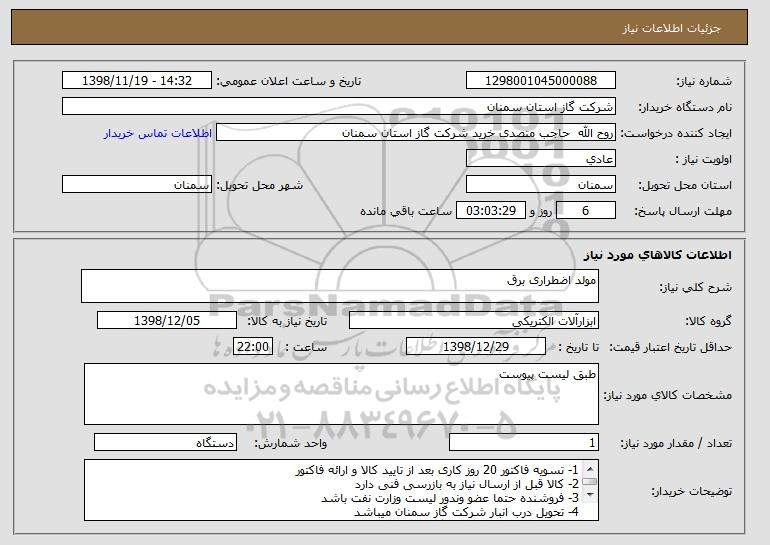
Task: Click the request creator field روح الله حاجب
Action: click(x=416, y=133)
